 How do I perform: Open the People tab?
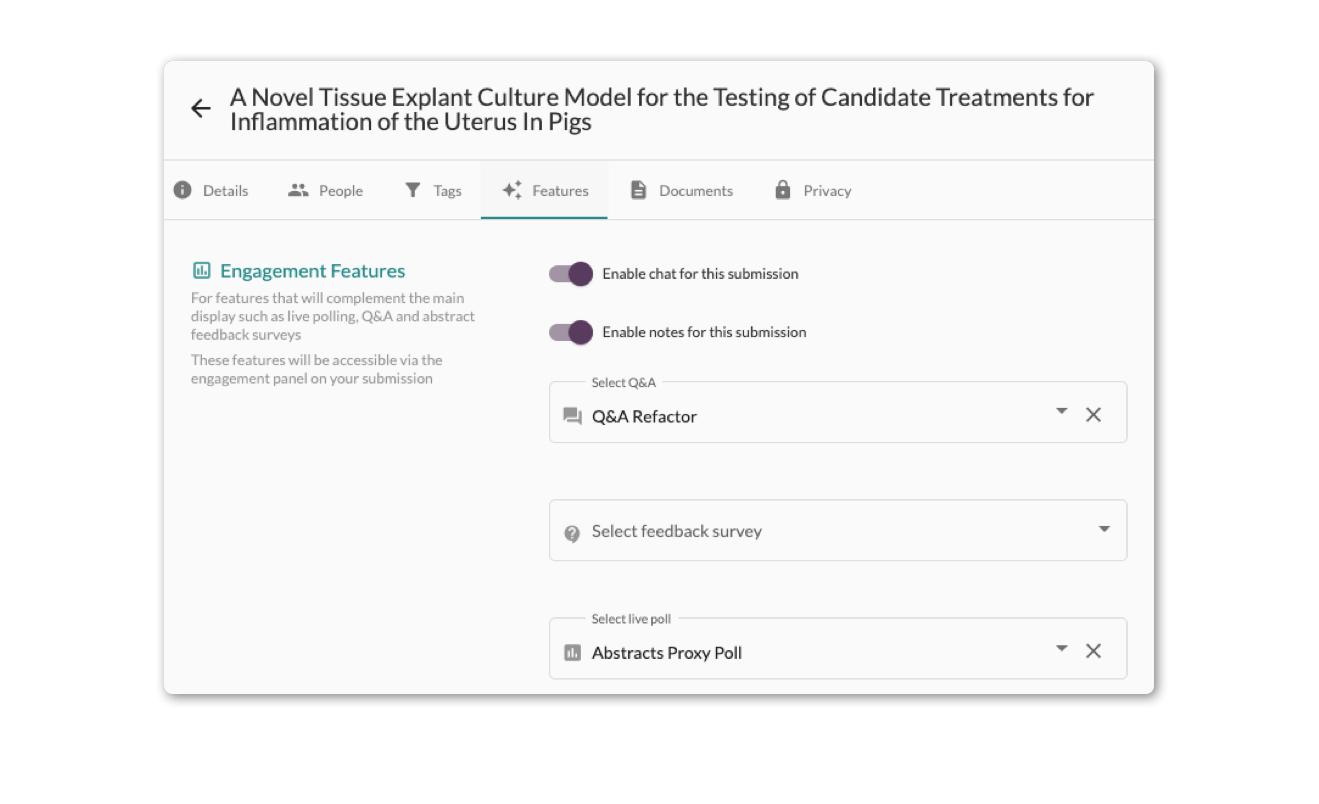pos(340,191)
